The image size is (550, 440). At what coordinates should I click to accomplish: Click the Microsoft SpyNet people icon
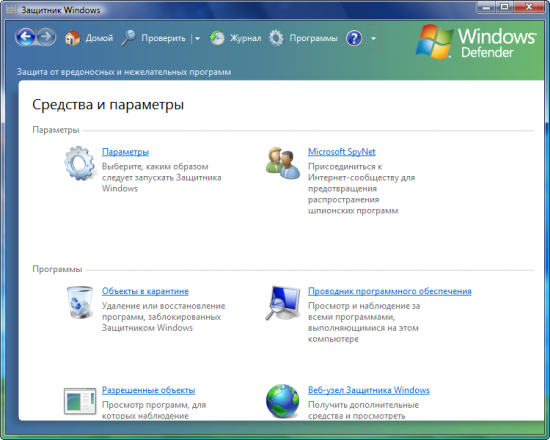[283, 163]
